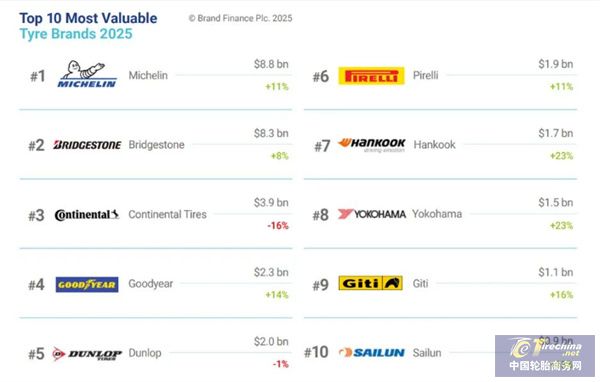Click Continental's -16% change figure
This screenshot has width=600, height=382.
(x=278, y=225)
